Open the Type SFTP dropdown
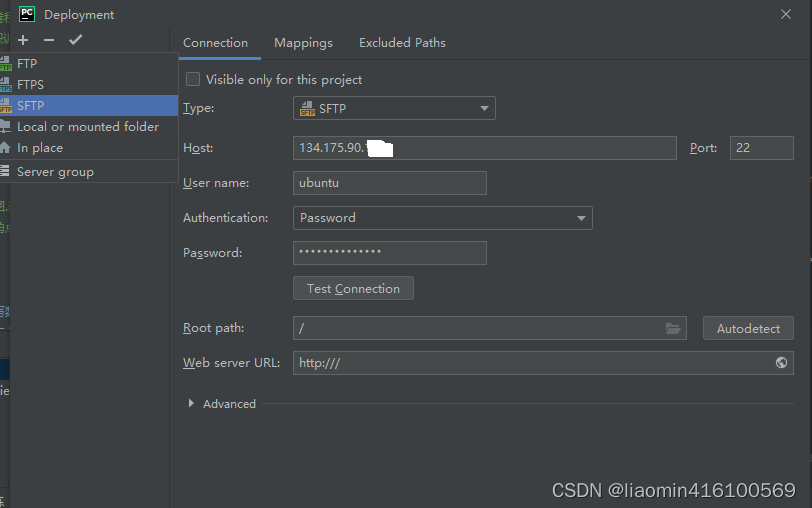Viewport: 812px width, 508px height. [x=394, y=108]
